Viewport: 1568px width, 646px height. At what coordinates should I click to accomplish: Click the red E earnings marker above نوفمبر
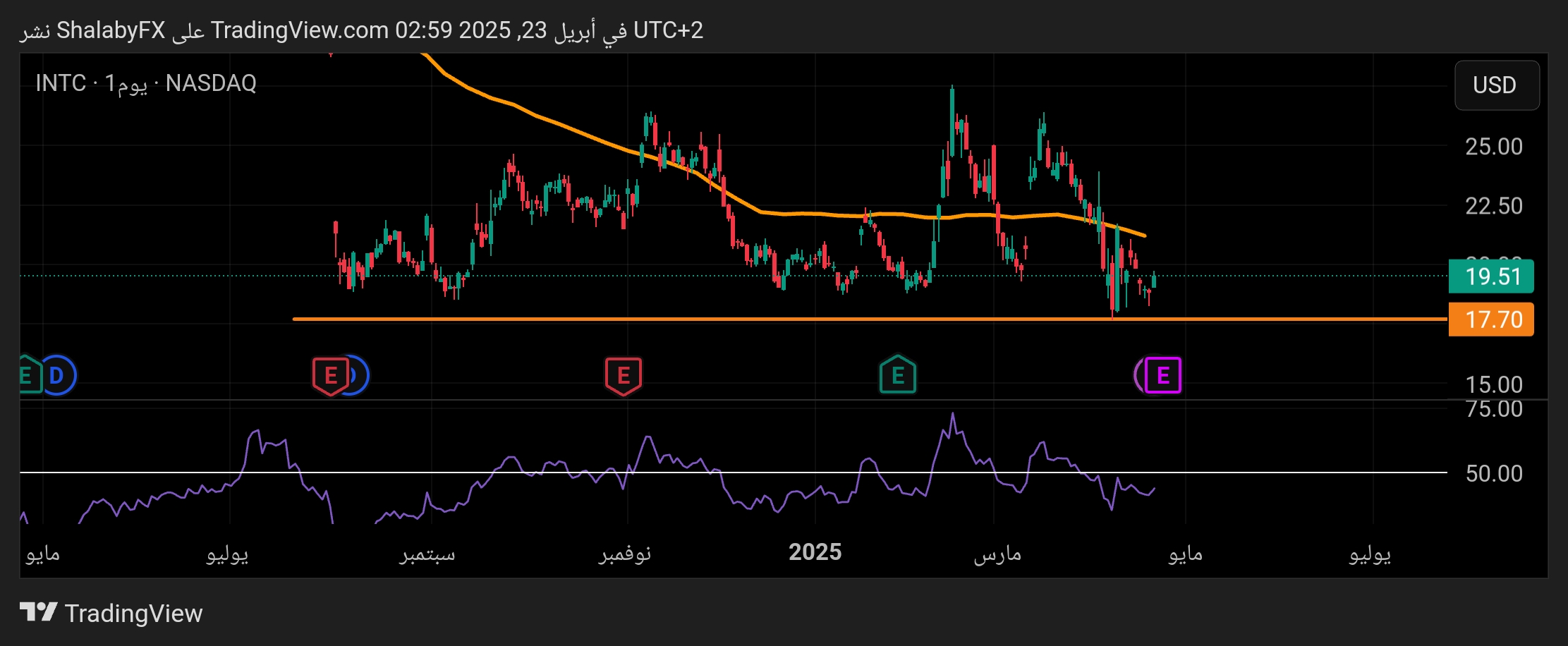pyautogui.click(x=624, y=376)
